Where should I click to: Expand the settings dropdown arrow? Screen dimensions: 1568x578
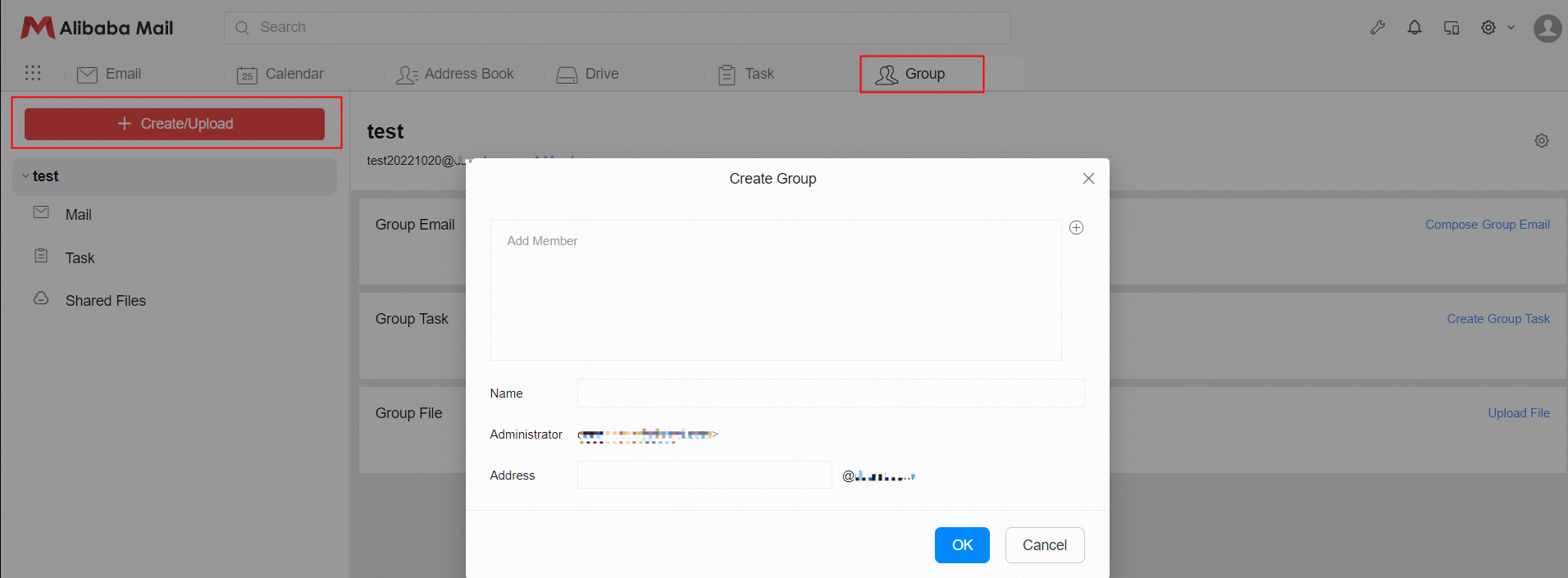click(1511, 28)
